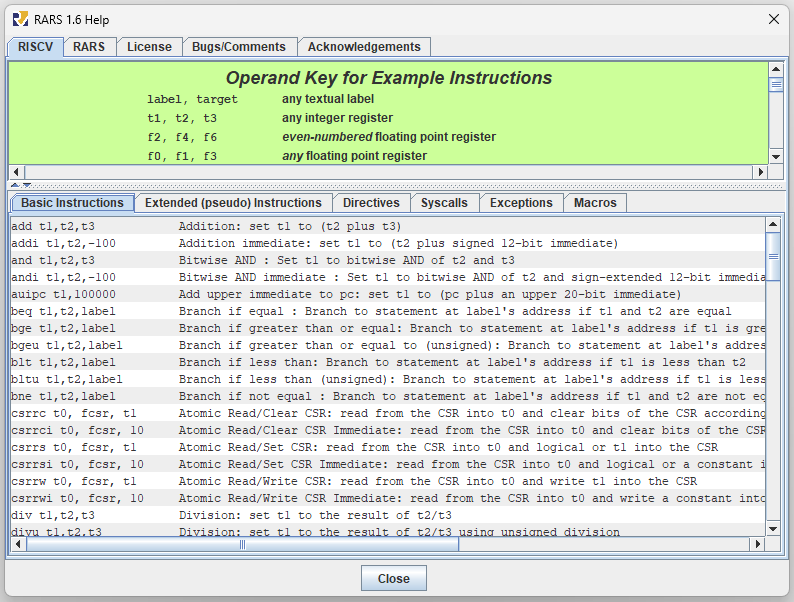This screenshot has width=794, height=602.
Task: Open the License tab
Action: click(x=149, y=47)
